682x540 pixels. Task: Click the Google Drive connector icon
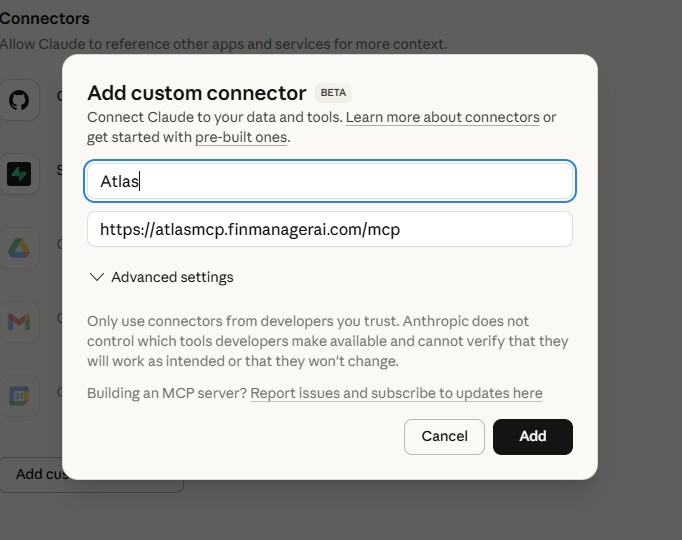[19, 248]
